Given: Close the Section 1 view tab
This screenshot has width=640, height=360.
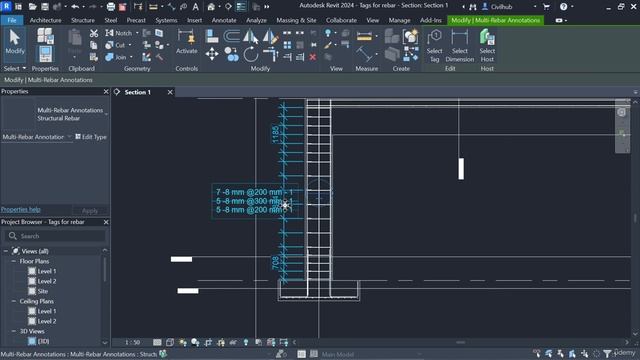Looking at the screenshot, I should point(170,92).
